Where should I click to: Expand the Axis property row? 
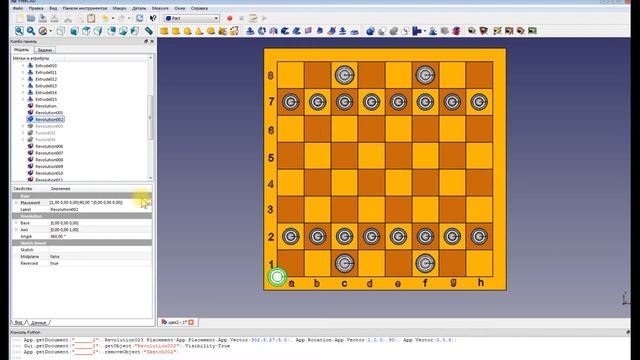coord(16,230)
